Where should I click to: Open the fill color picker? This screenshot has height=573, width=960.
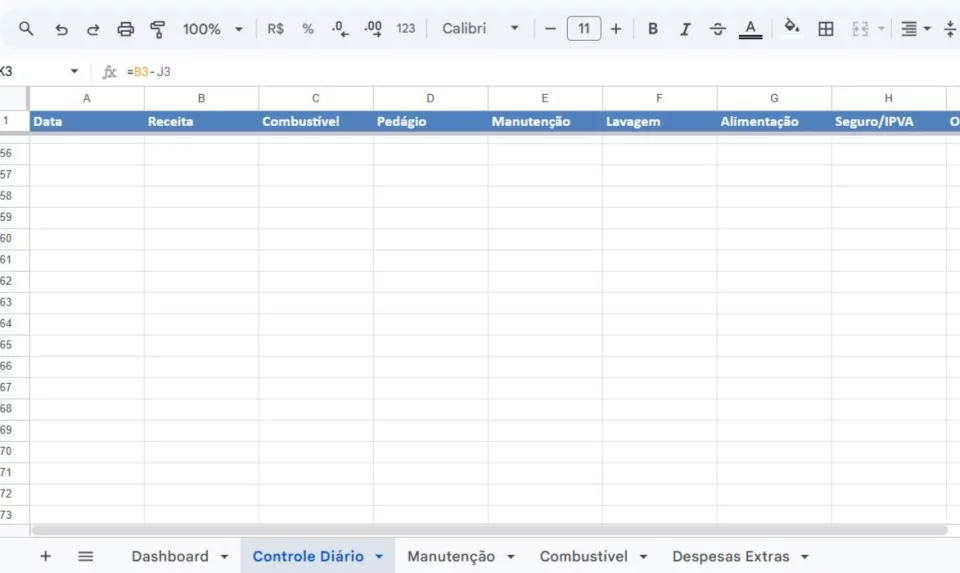tap(792, 28)
